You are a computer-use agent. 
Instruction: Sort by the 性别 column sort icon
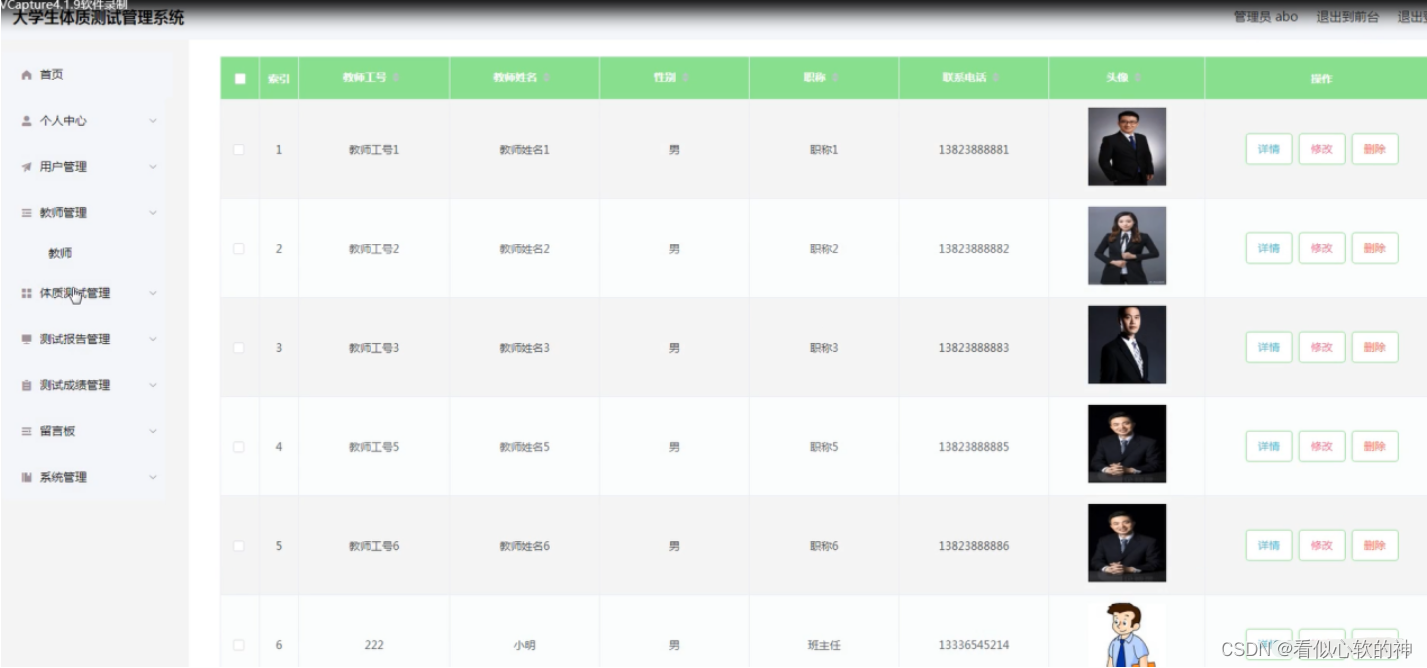[687, 78]
